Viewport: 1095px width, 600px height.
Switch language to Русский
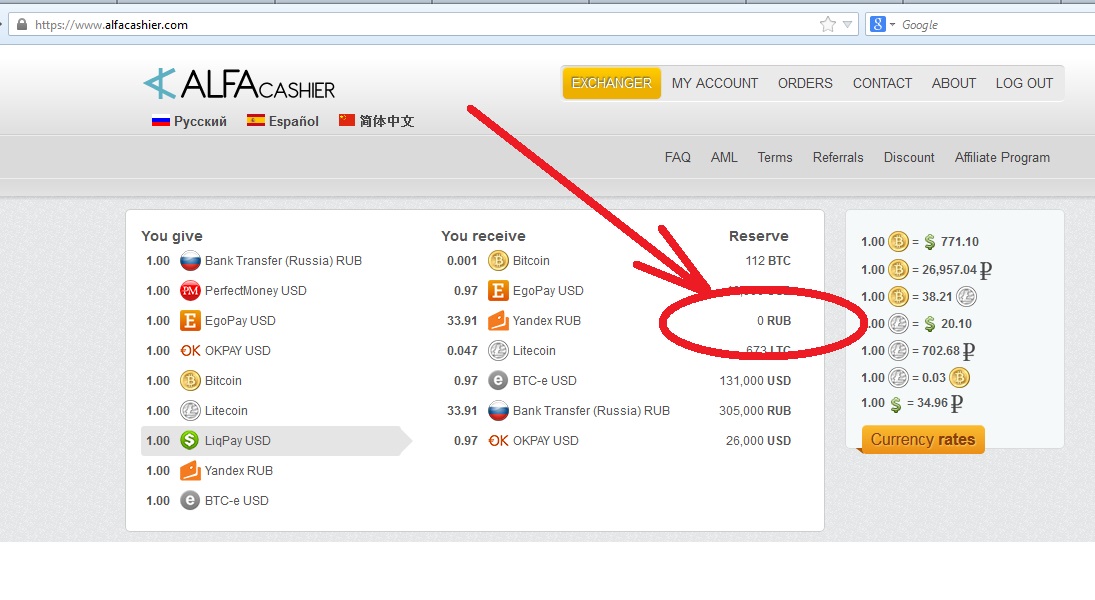click(200, 121)
